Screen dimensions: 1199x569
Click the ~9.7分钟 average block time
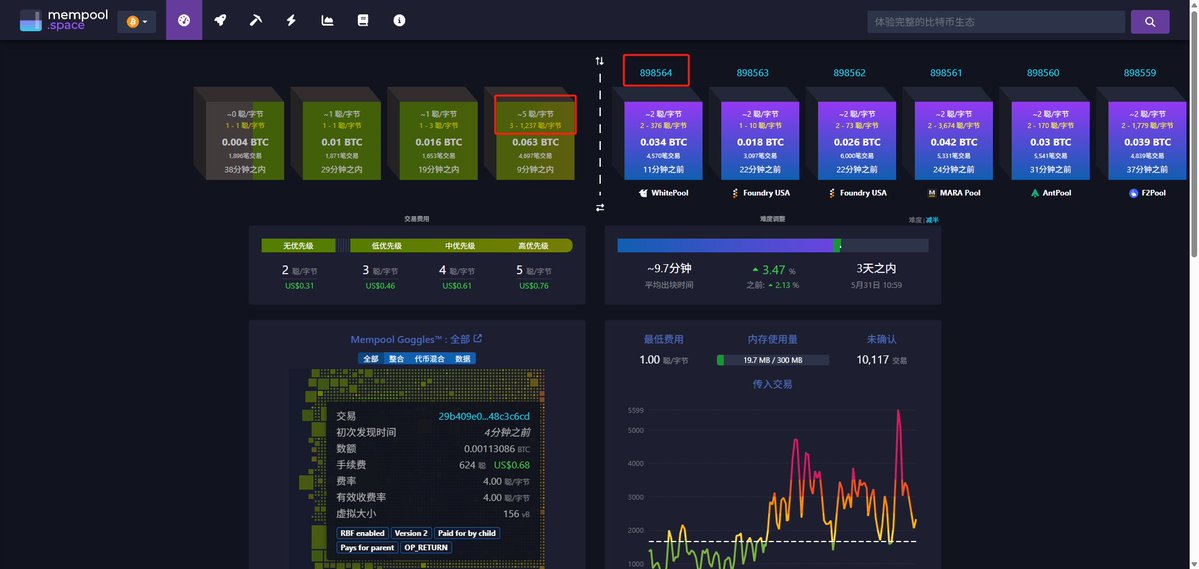tap(669, 269)
